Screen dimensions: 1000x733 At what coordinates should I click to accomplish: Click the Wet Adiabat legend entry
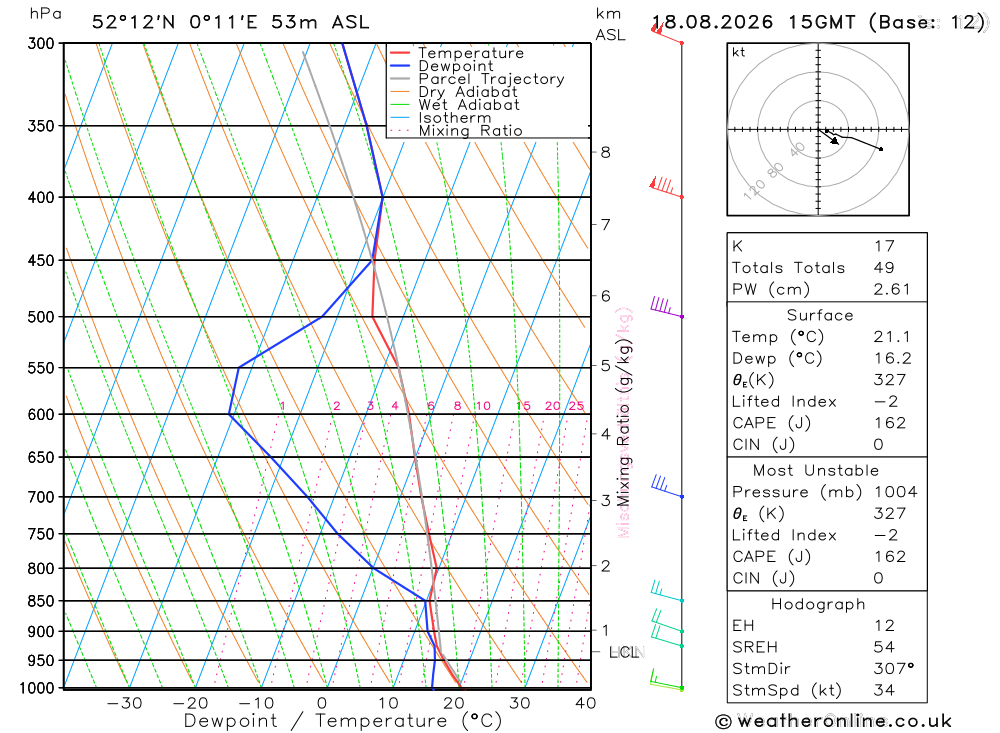454,105
